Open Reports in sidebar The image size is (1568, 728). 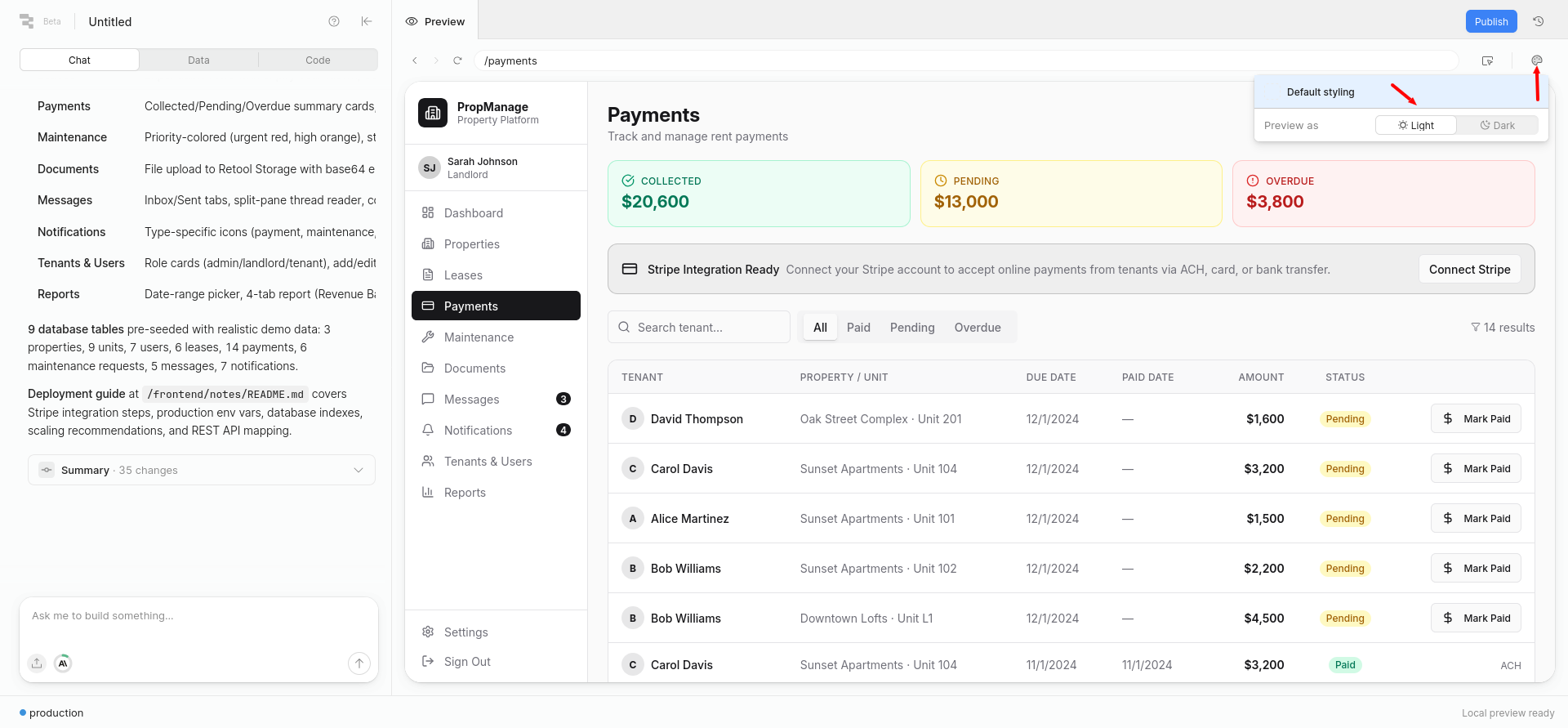point(496,492)
